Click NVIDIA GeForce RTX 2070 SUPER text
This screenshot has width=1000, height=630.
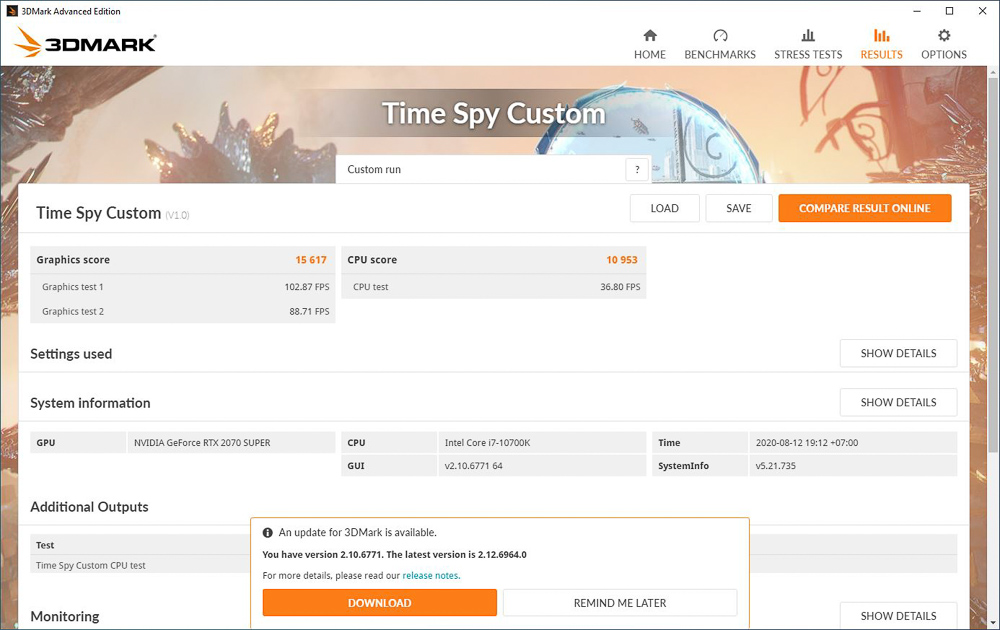(x=202, y=443)
